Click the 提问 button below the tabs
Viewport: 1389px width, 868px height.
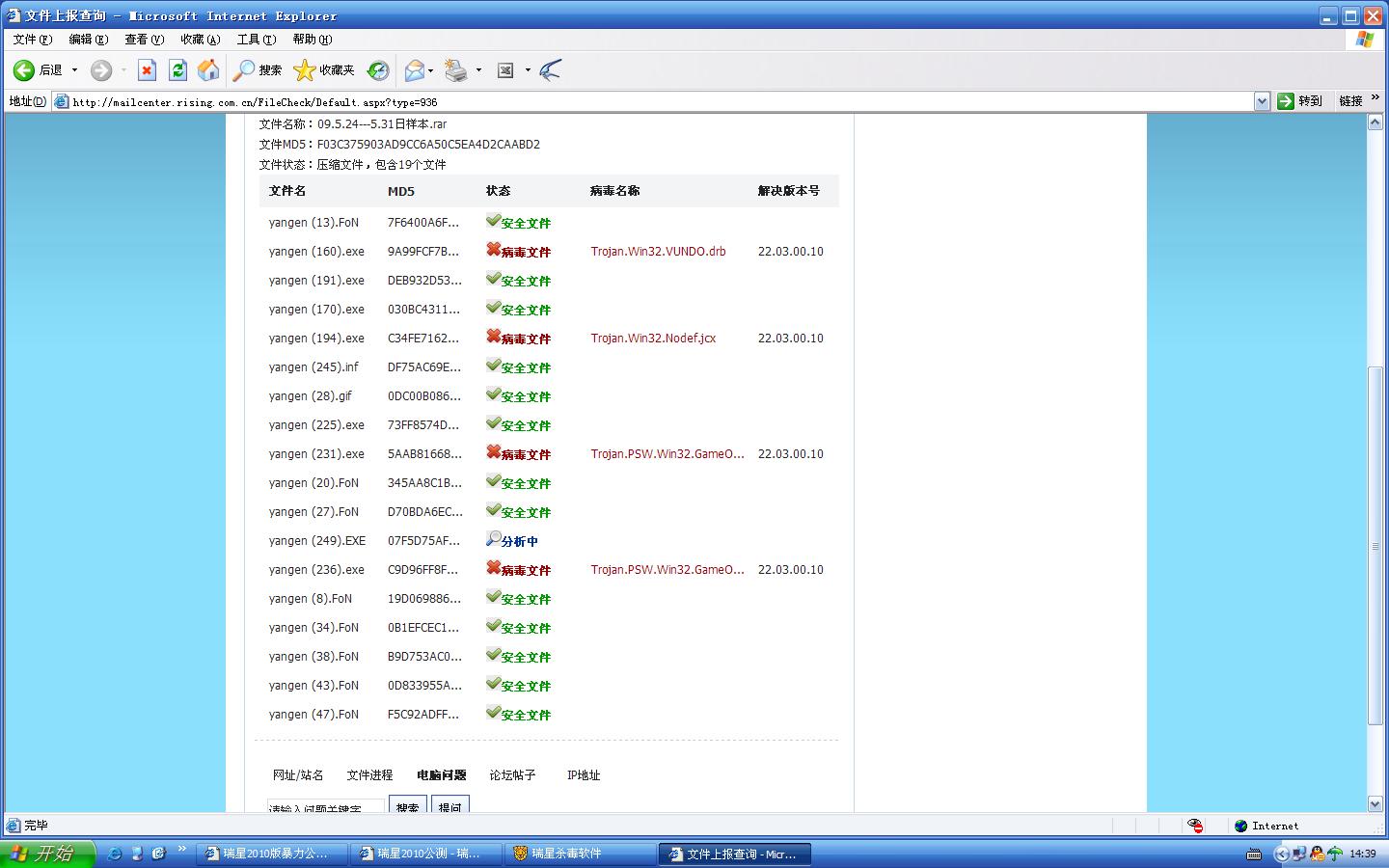450,804
